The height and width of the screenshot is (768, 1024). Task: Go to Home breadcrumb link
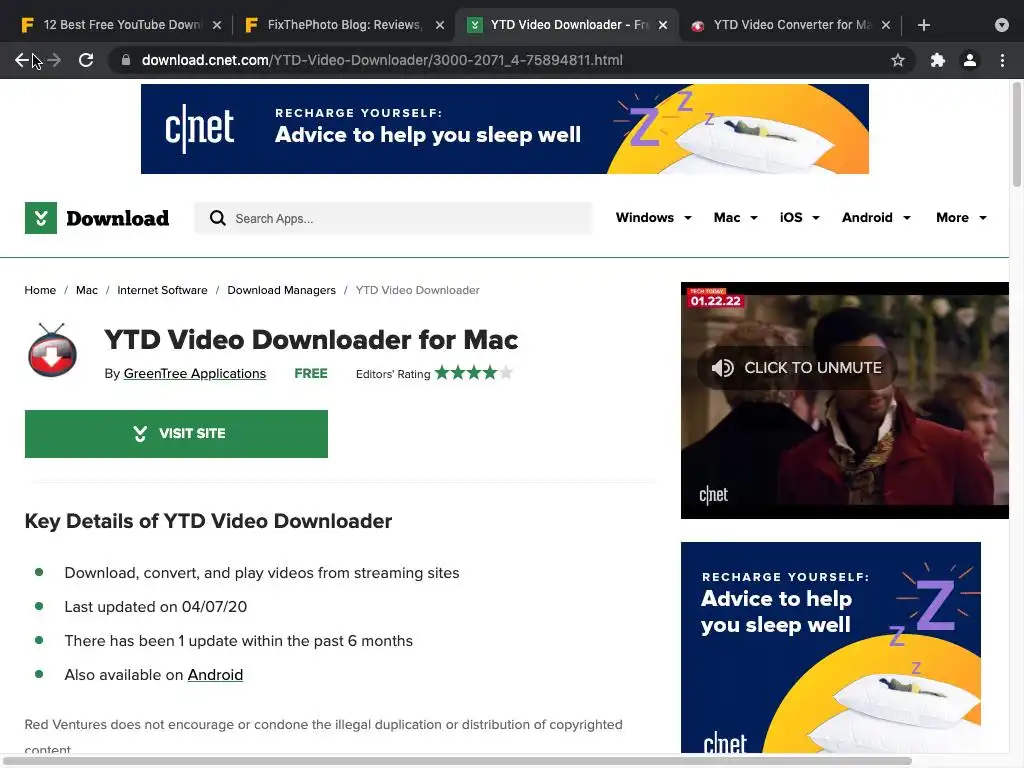click(40, 290)
